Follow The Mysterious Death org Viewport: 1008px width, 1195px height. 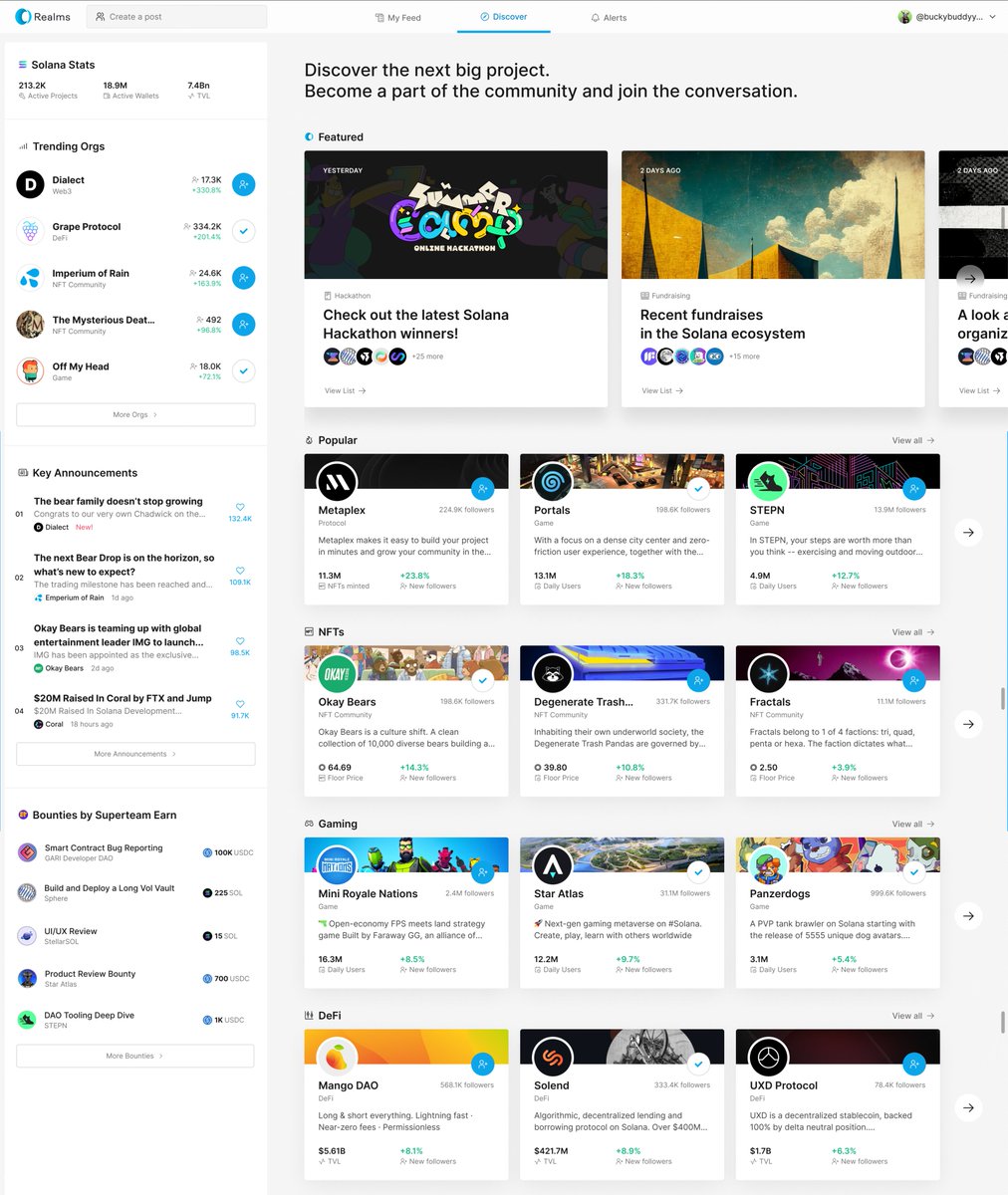click(243, 325)
